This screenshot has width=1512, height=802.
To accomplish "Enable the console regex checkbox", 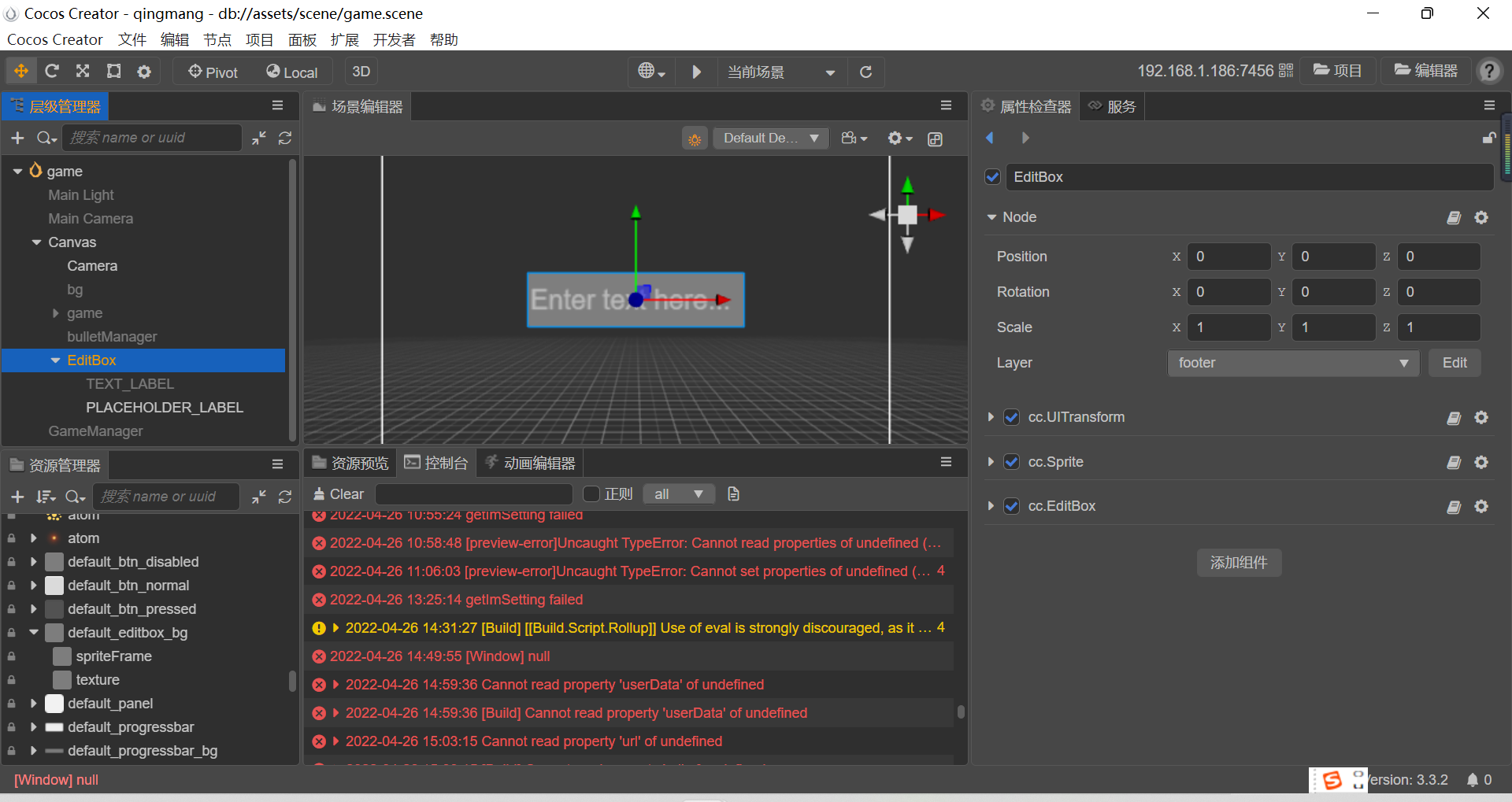I will pyautogui.click(x=591, y=494).
